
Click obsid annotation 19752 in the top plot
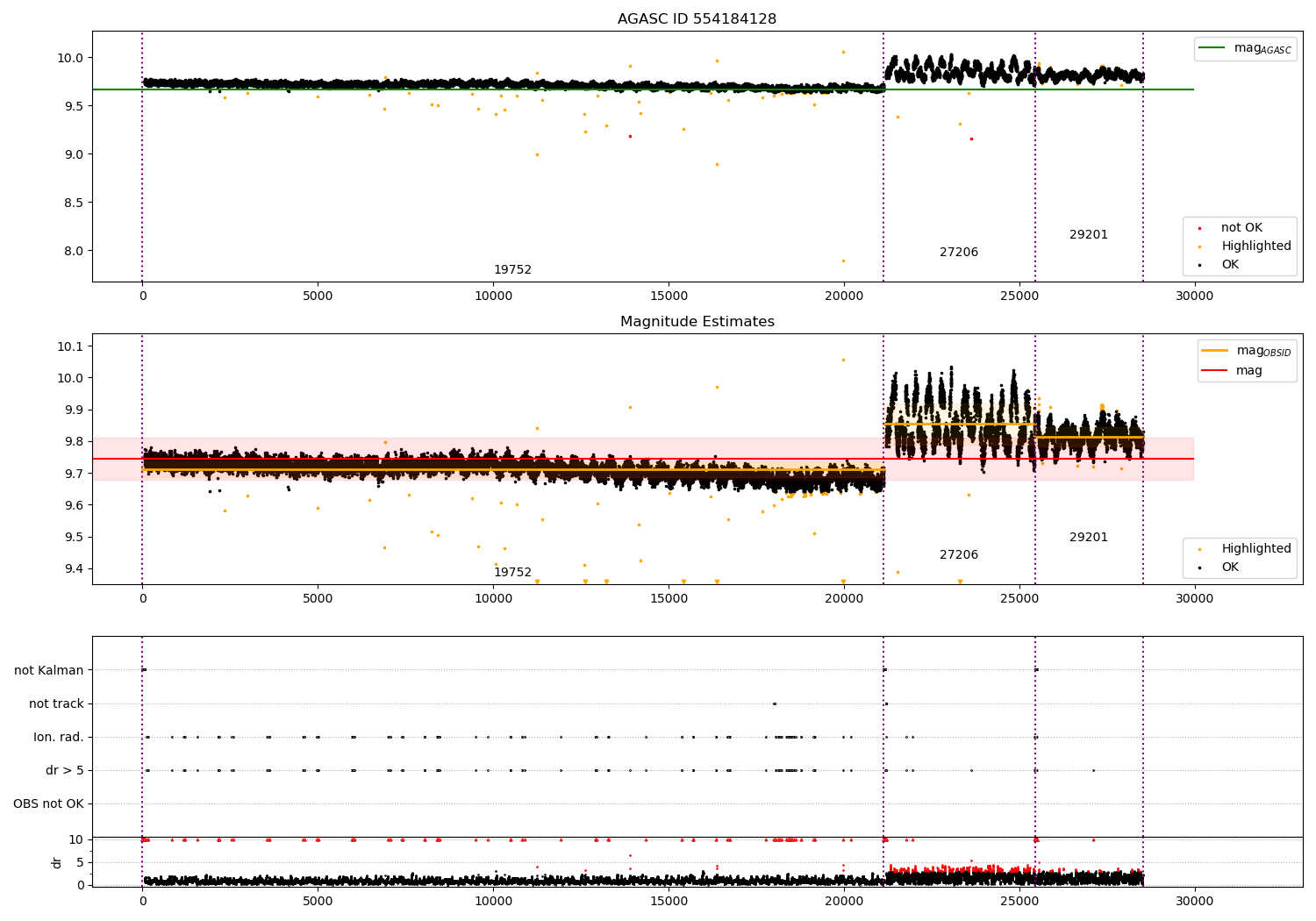click(512, 269)
